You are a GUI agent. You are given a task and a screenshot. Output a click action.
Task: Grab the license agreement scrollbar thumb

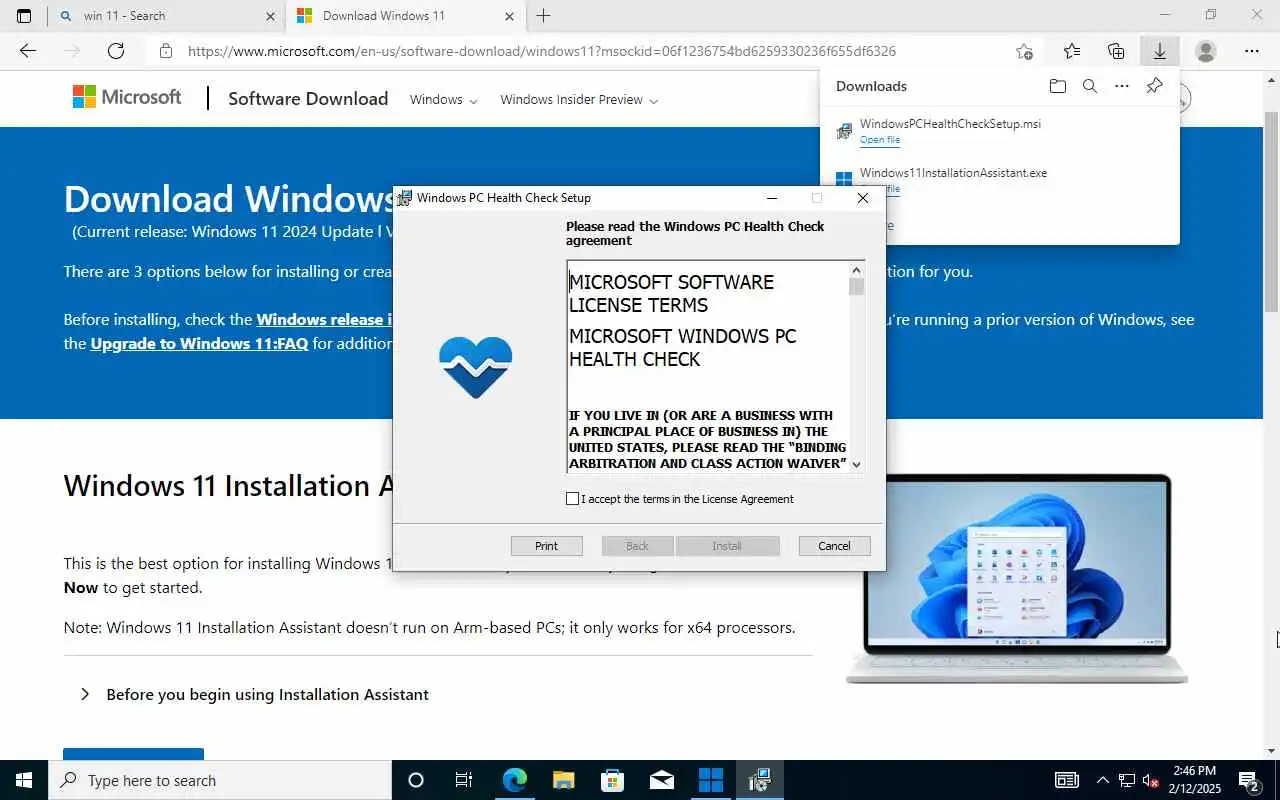click(x=856, y=287)
